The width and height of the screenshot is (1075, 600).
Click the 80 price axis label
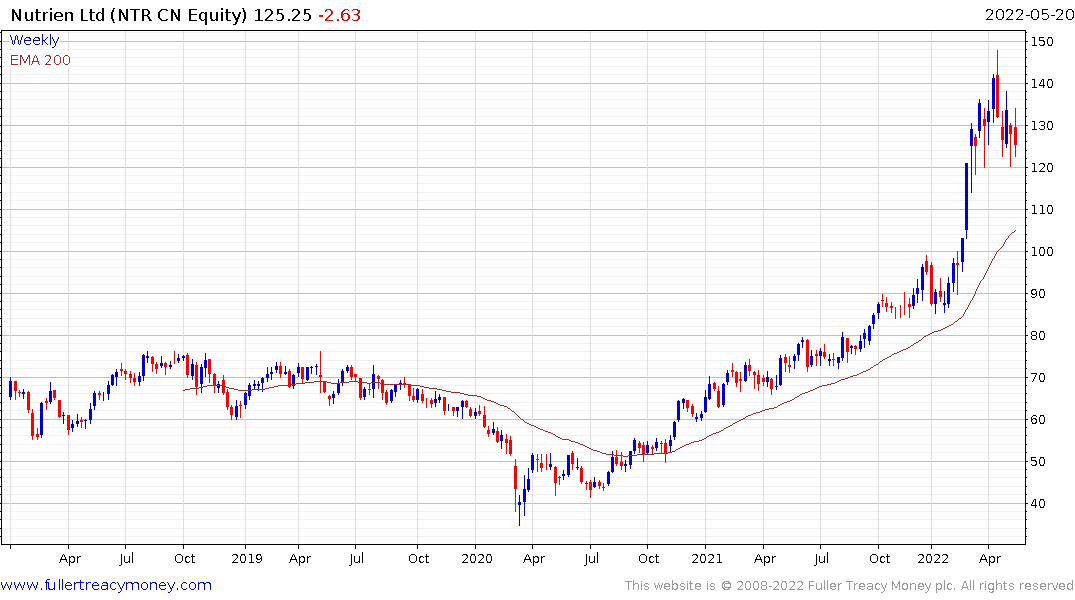1038,335
